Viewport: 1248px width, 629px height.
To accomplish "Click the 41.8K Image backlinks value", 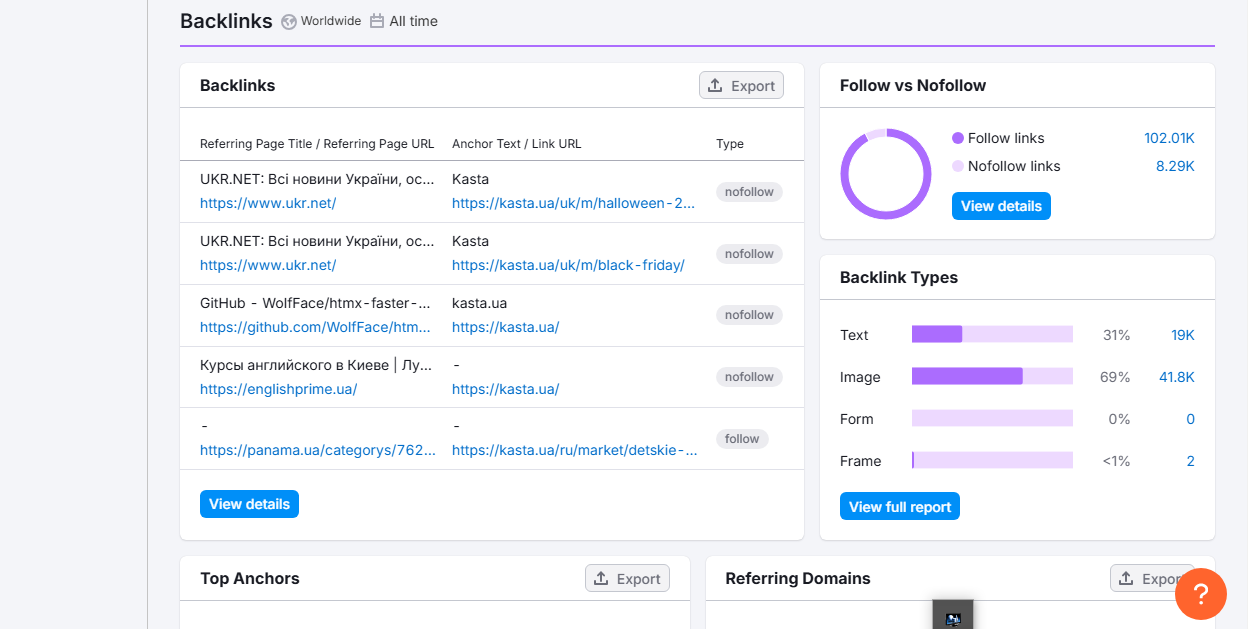I will tap(1177, 377).
